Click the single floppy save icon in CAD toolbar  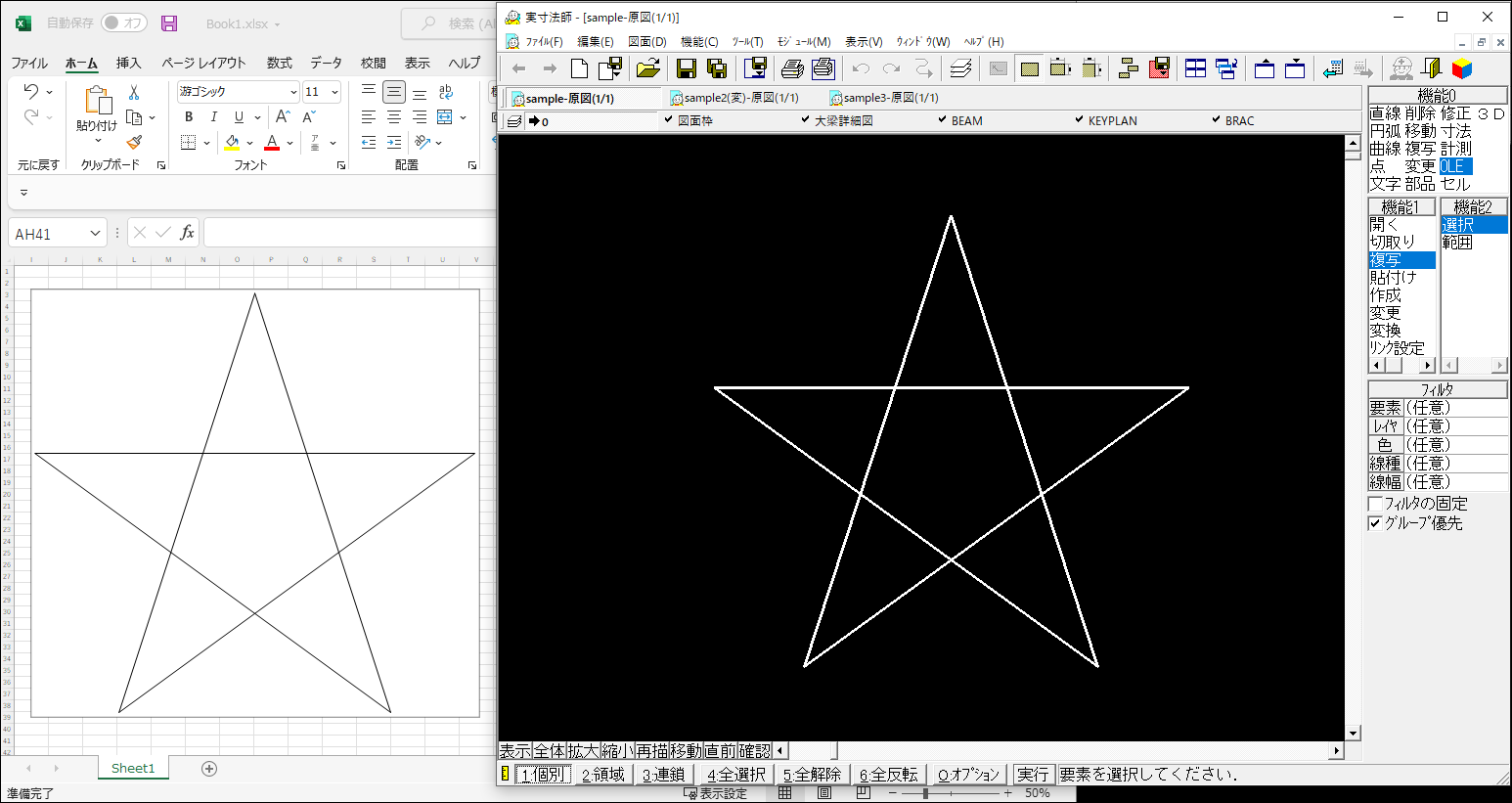click(x=686, y=68)
